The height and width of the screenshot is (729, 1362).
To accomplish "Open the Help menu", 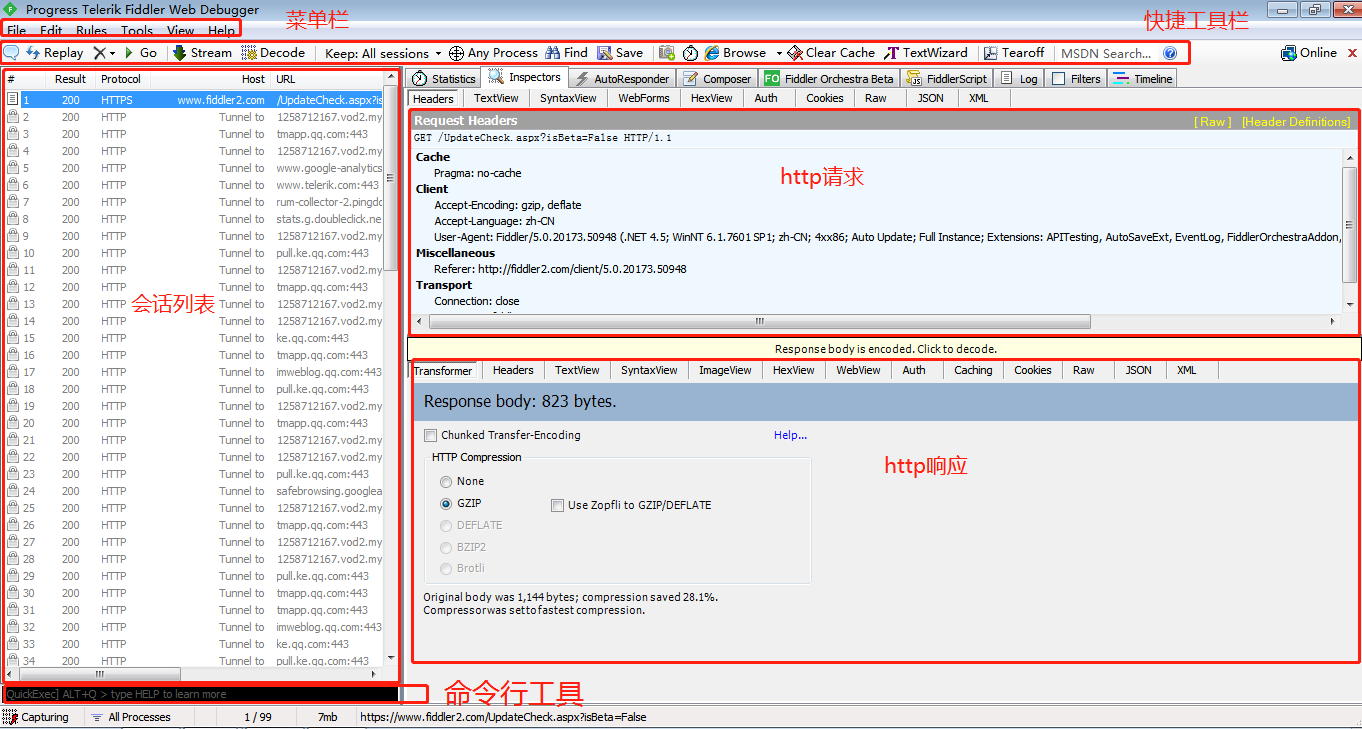I will click(222, 31).
